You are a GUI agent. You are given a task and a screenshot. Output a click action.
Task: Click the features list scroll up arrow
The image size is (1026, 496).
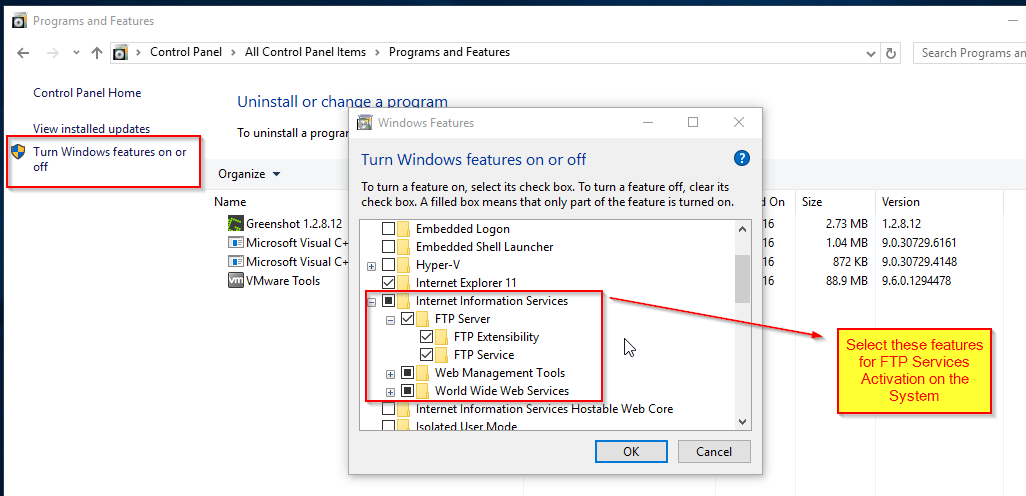pyautogui.click(x=742, y=229)
